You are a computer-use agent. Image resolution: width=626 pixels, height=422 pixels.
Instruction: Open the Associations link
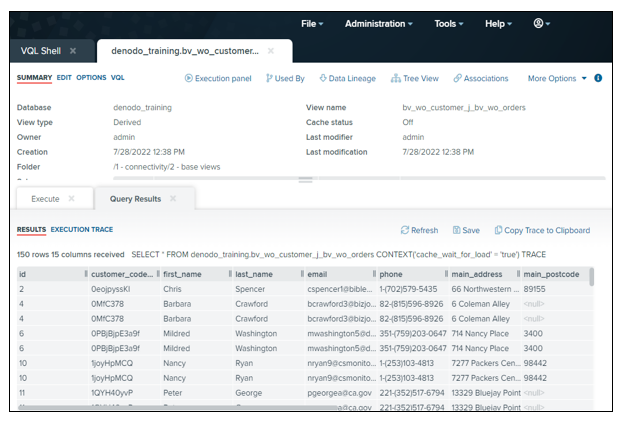486,79
